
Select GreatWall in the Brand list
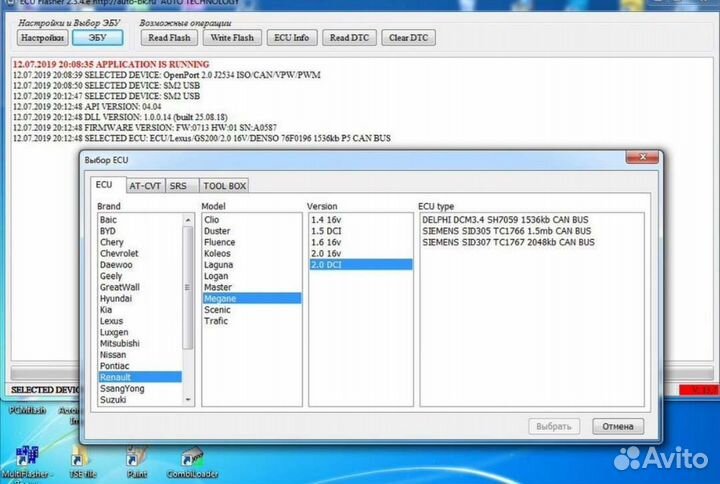point(140,287)
